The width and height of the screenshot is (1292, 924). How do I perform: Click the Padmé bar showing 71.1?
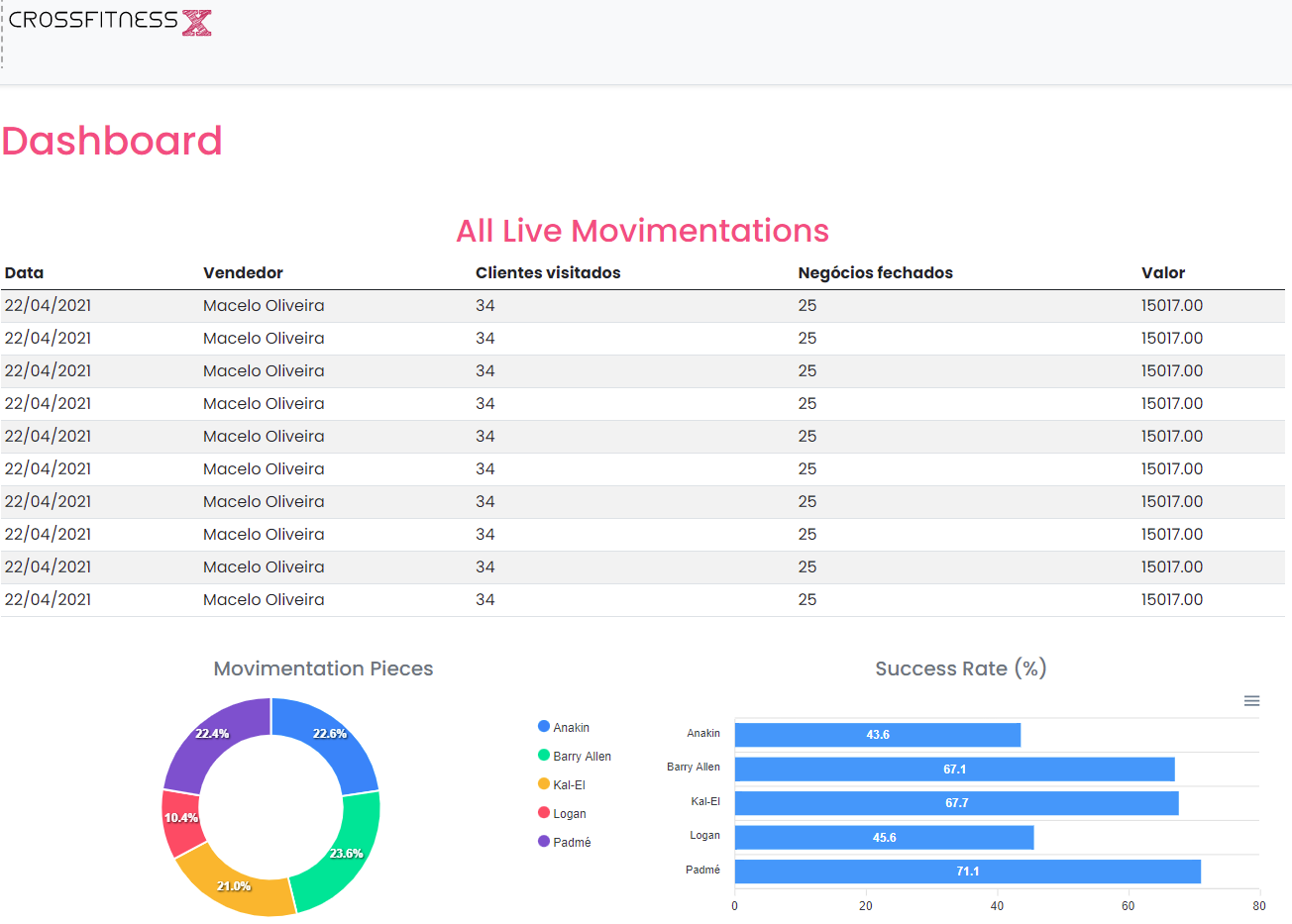click(968, 872)
